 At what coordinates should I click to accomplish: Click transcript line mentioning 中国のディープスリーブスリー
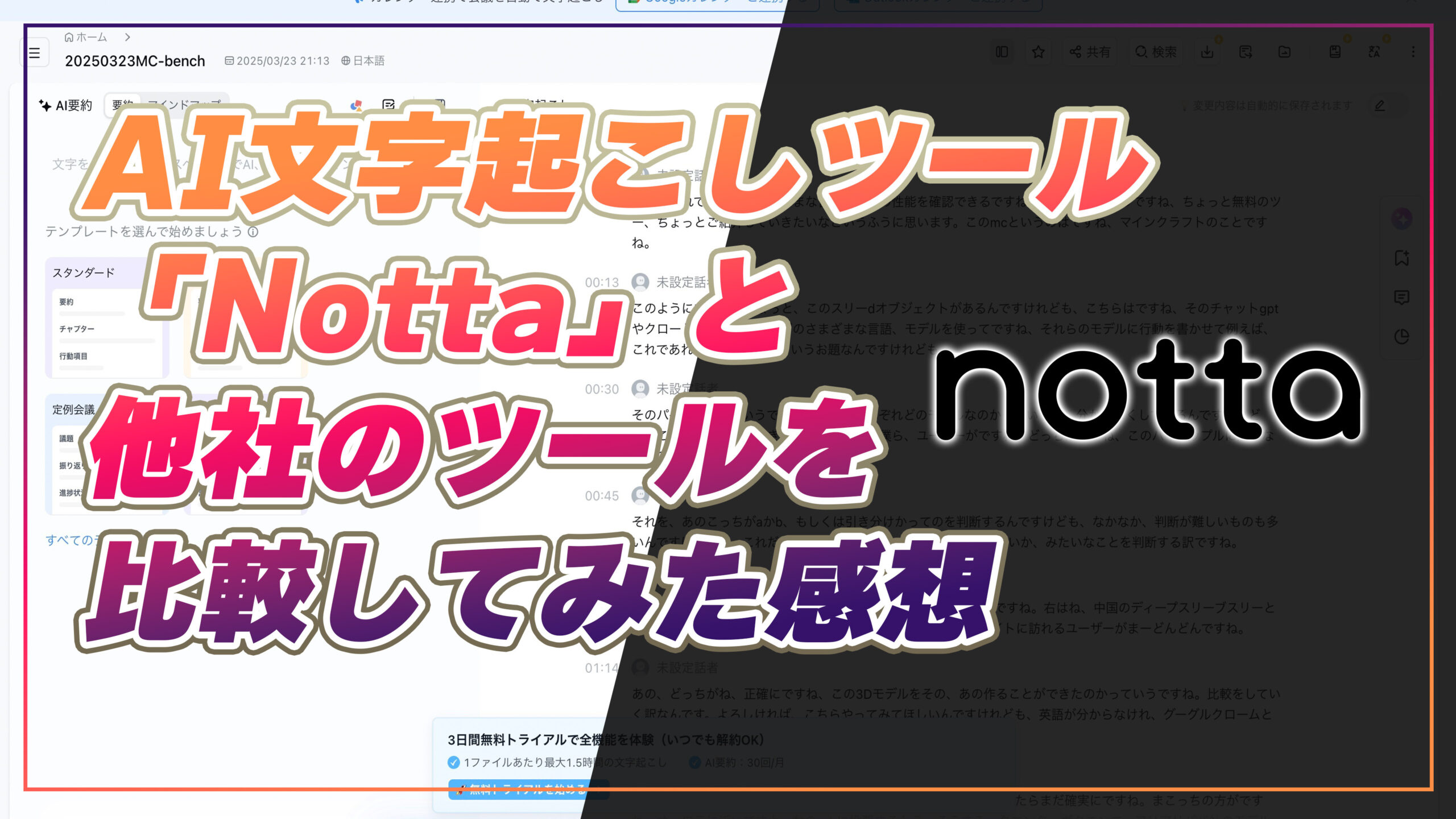point(1136,607)
